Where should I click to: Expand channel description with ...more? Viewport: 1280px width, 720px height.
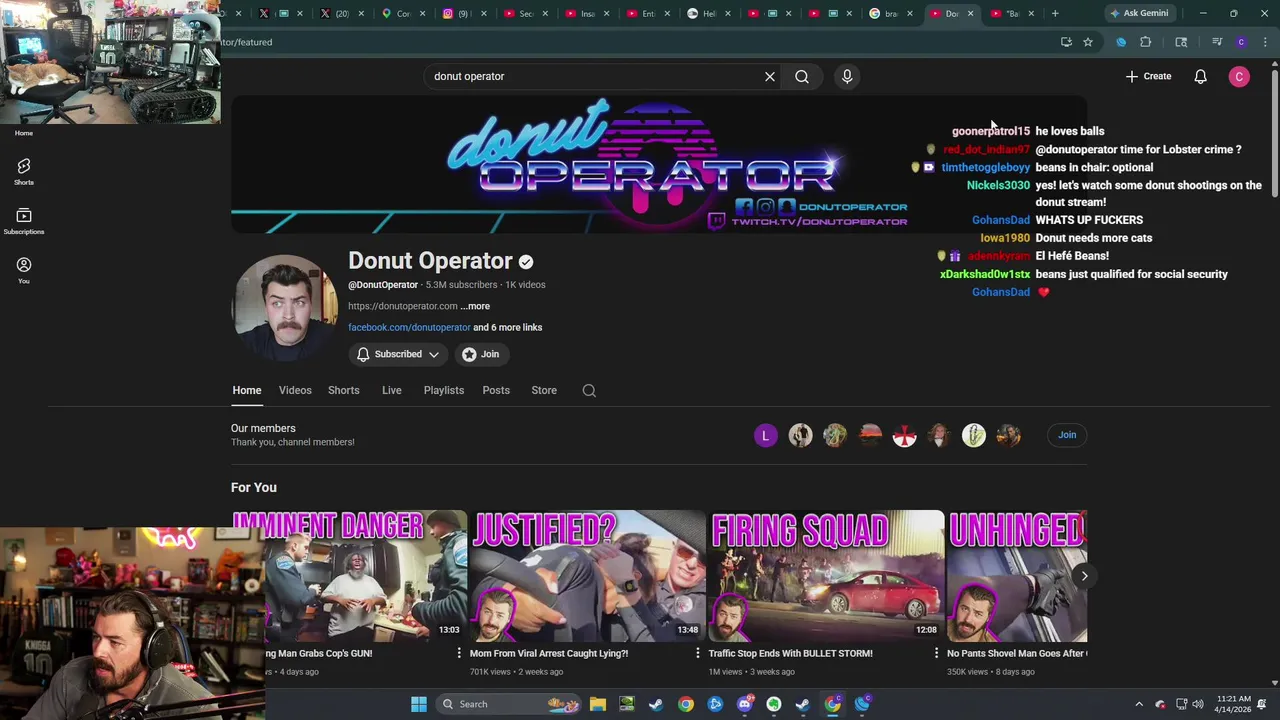pos(476,306)
